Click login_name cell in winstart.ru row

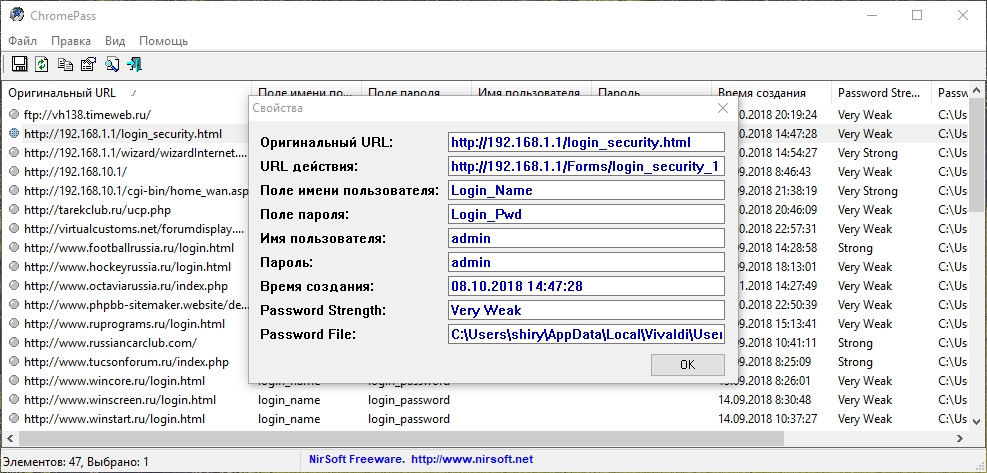(289, 418)
